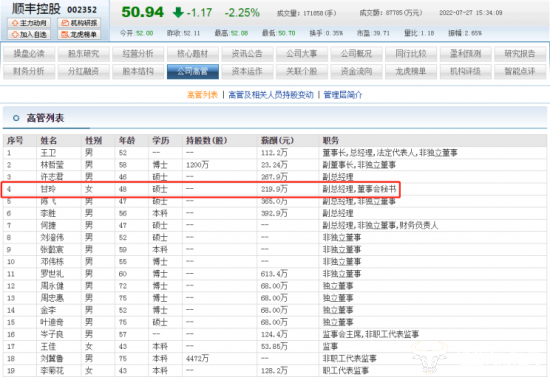Open the 龙虎榜单 button near stock name
Image resolution: width=550 pixels, height=377 pixels.
click(x=79, y=34)
